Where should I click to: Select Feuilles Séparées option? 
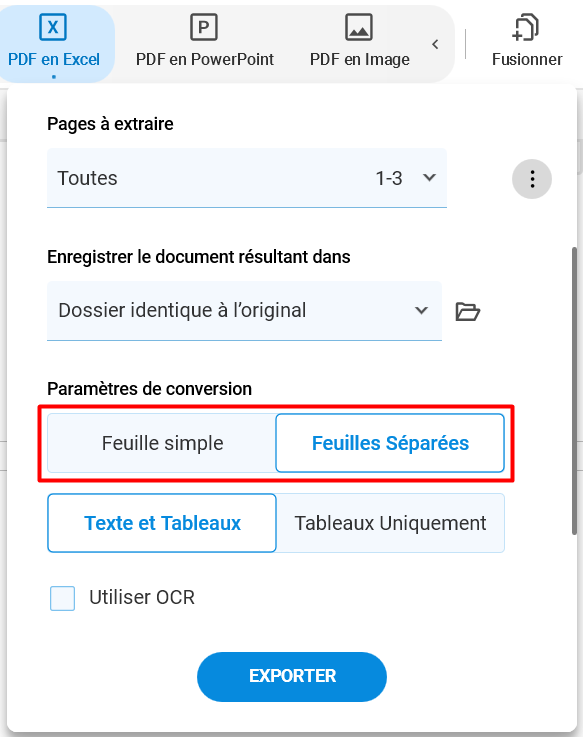tap(390, 443)
